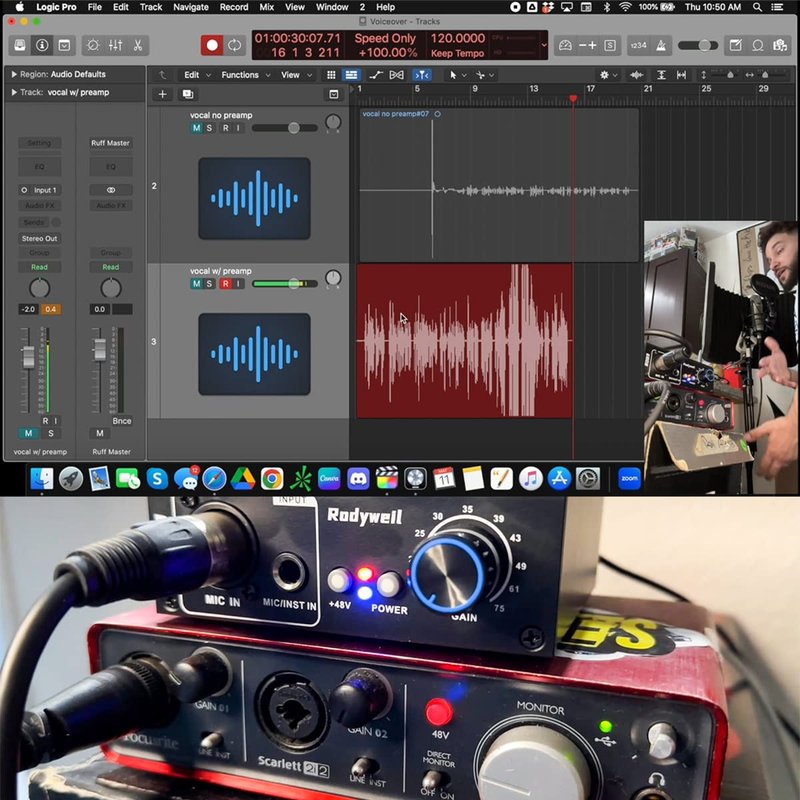
Task: Toggle the Show Automation curve icon
Action: [x=376, y=75]
